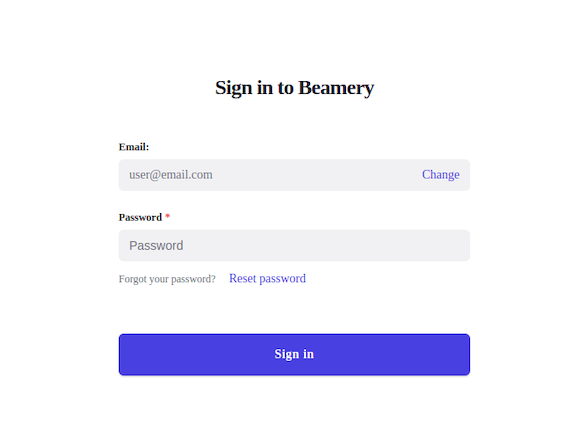Viewport: 573px width, 425px height.
Task: Click the grey "Password" placeholder text
Action: point(156,246)
